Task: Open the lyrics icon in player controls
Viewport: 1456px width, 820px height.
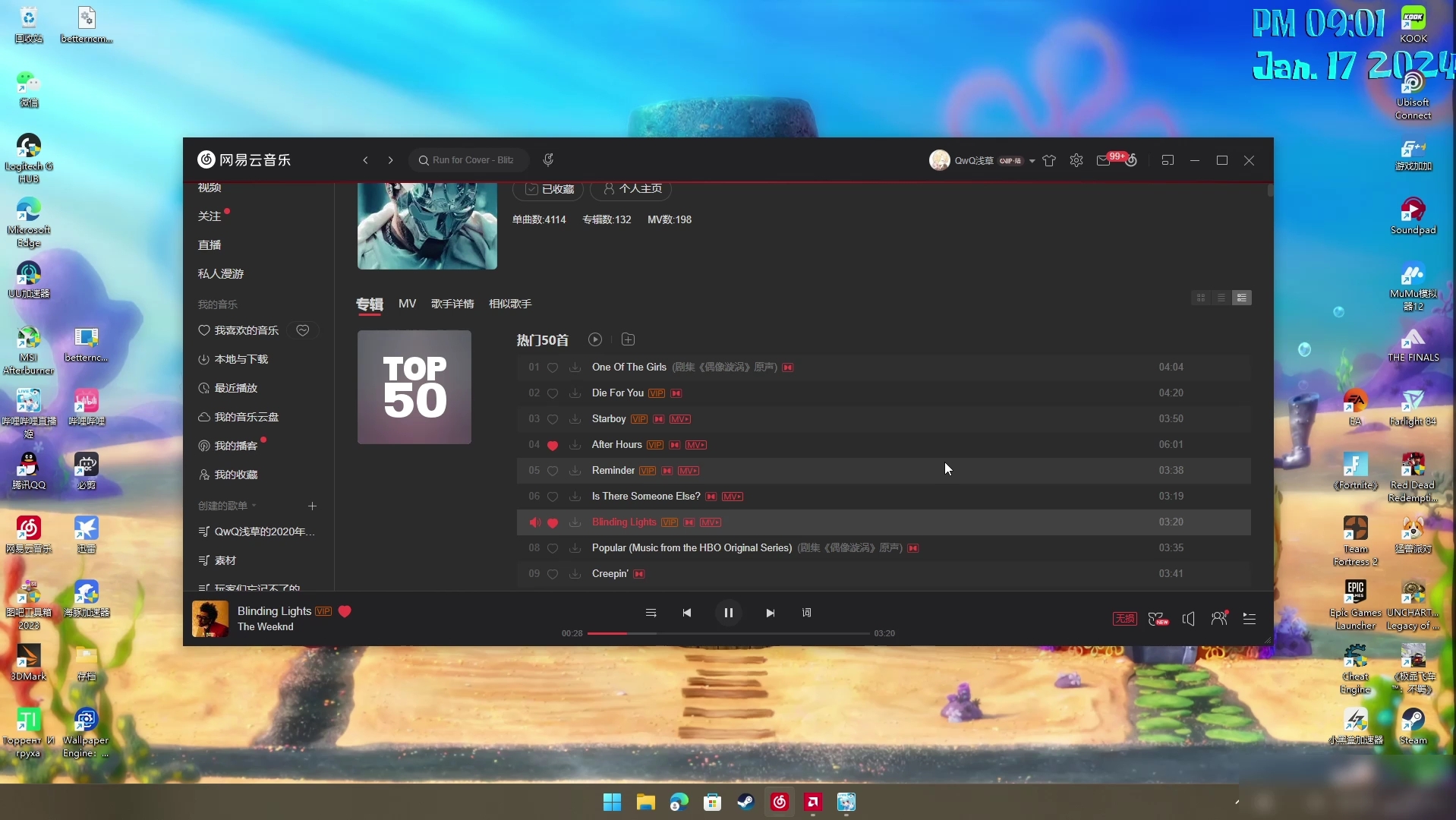Action: click(806, 613)
